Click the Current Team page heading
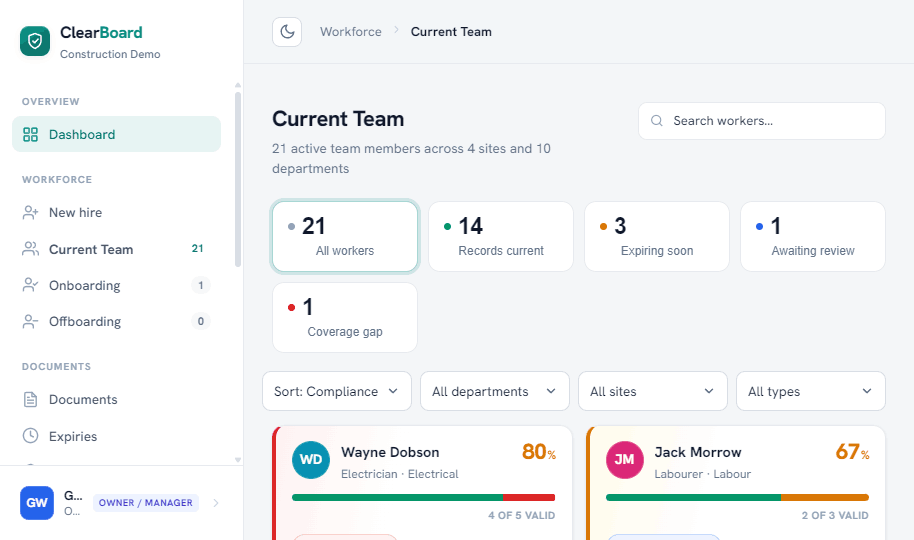 (x=338, y=119)
